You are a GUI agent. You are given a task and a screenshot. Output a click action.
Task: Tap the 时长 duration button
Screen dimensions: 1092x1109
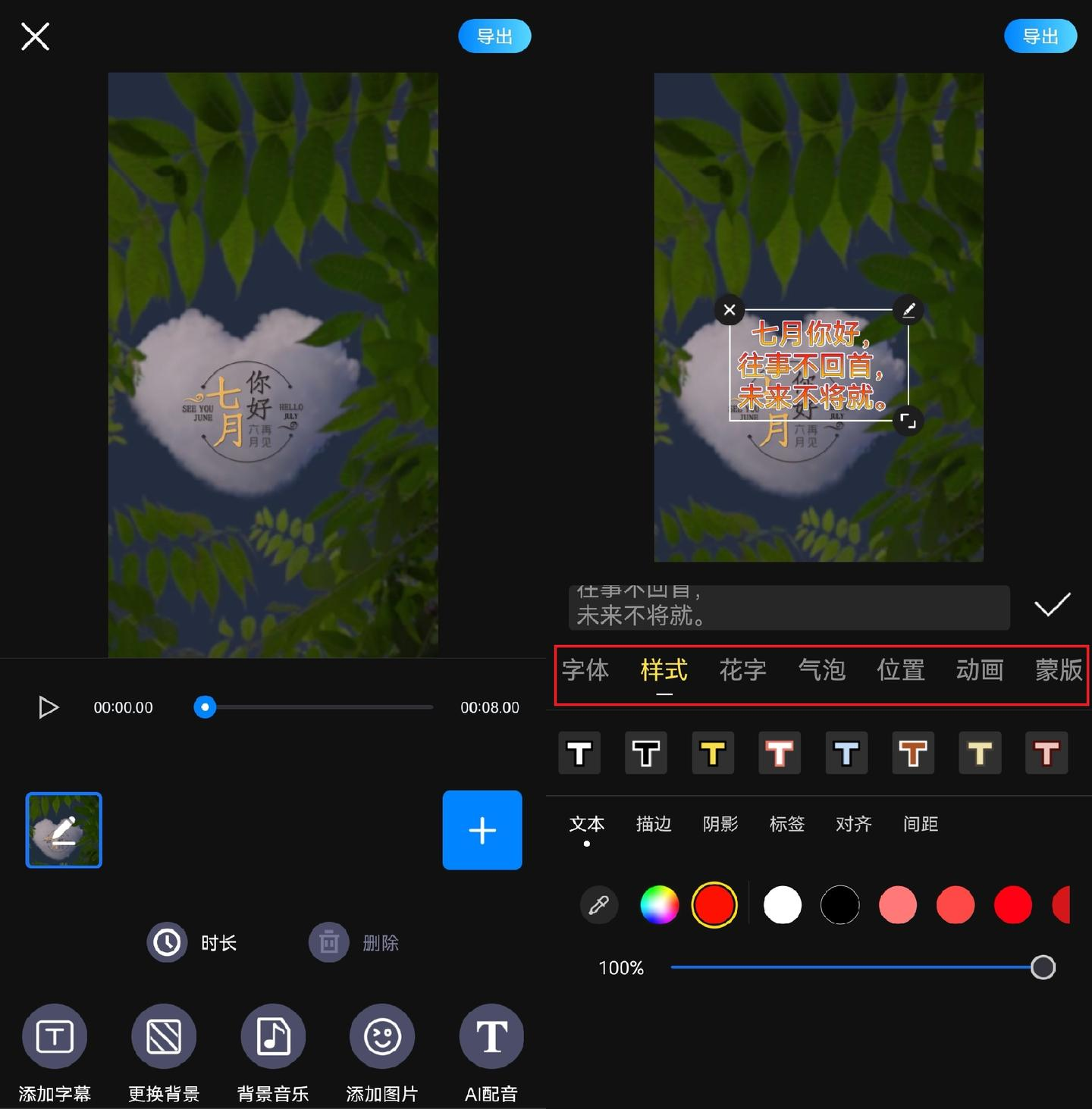(193, 943)
